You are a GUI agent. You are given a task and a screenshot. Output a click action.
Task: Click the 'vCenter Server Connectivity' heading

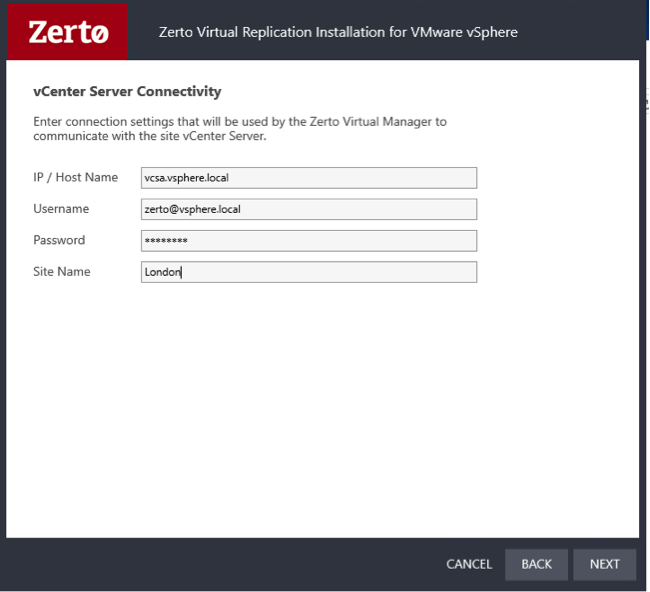(x=127, y=92)
